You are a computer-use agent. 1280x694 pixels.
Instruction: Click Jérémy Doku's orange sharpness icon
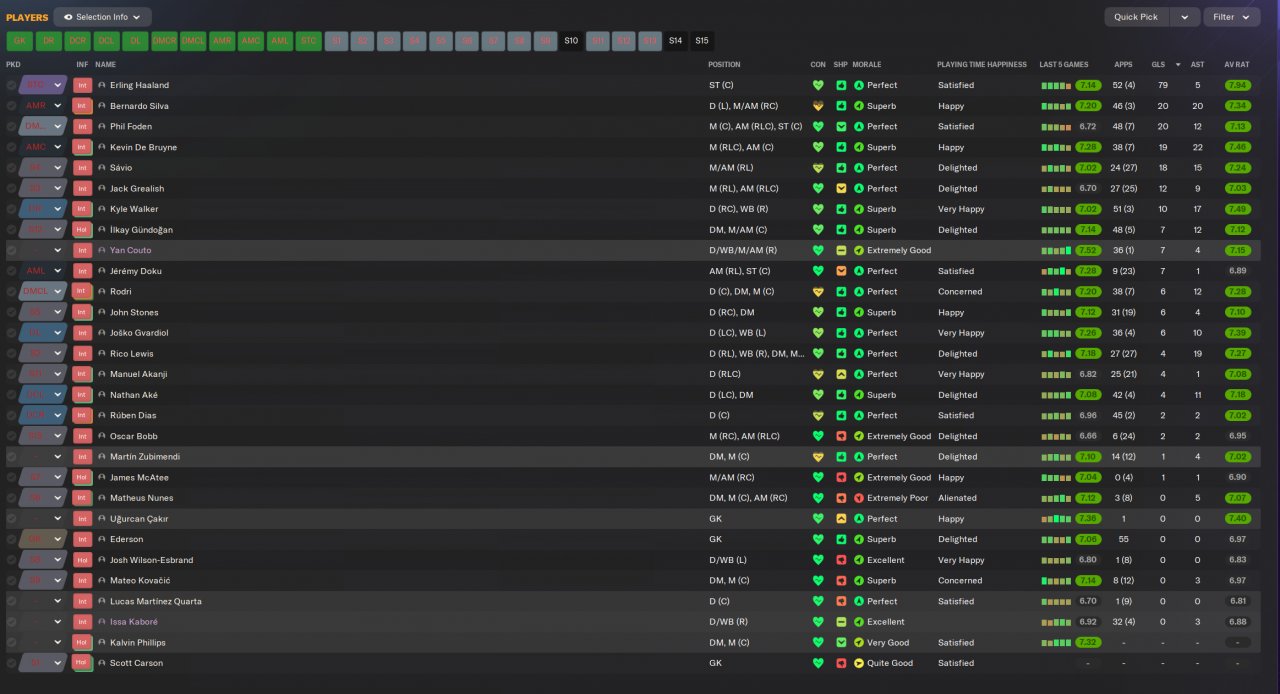(x=841, y=271)
